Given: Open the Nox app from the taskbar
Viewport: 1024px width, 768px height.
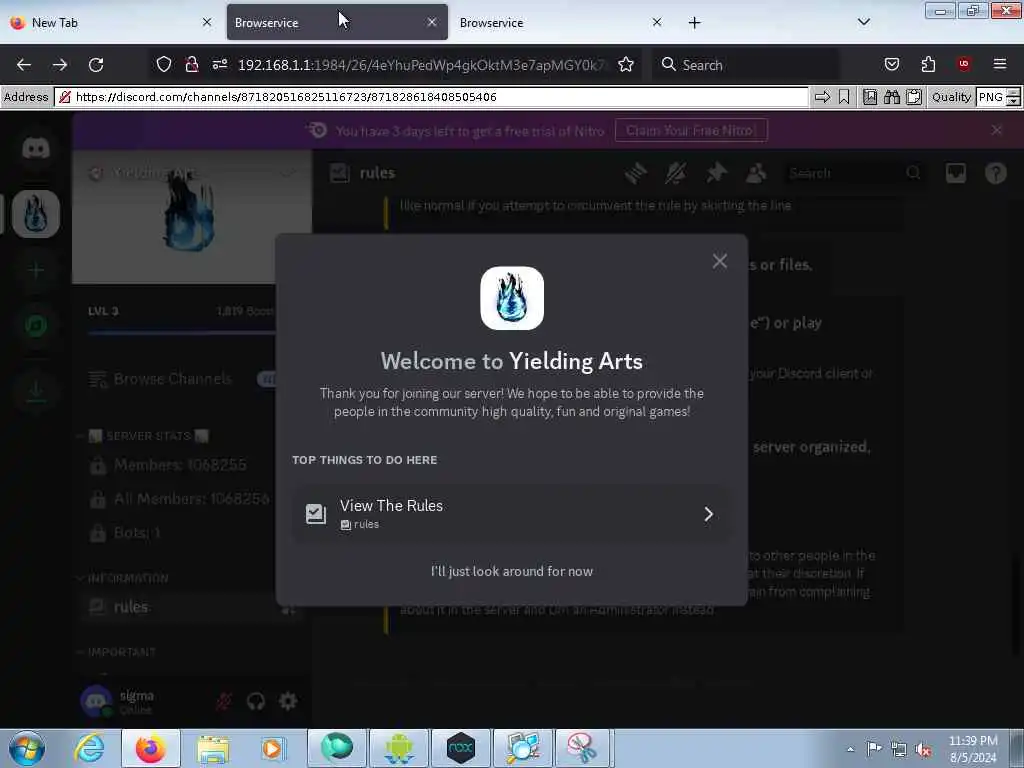Looking at the screenshot, I should 461,748.
